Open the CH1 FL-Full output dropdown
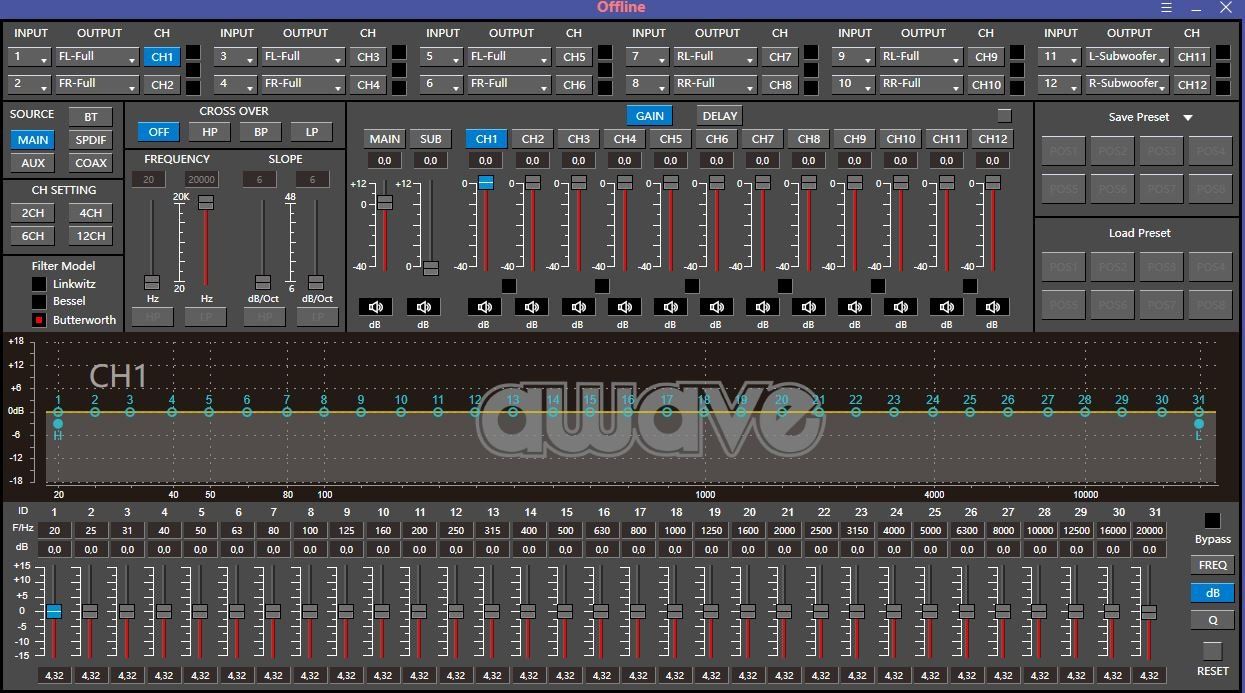This screenshot has height=693, width=1245. coord(97,57)
